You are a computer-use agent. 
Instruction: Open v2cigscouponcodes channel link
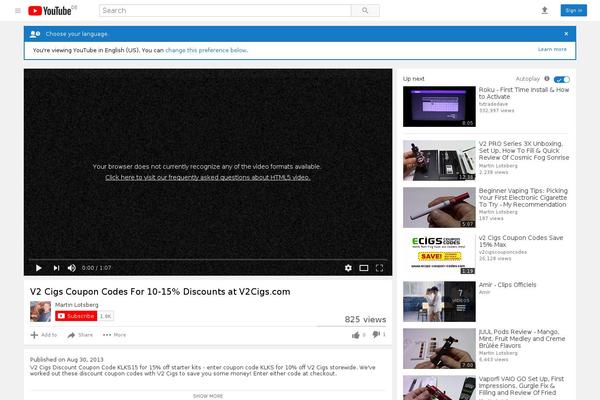click(x=503, y=252)
